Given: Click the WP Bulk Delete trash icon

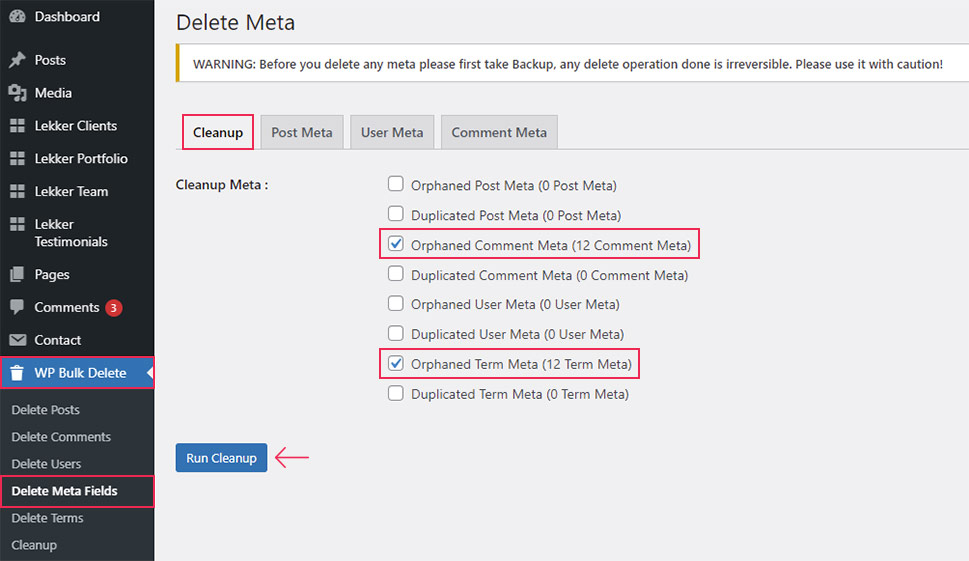Looking at the screenshot, I should [17, 373].
